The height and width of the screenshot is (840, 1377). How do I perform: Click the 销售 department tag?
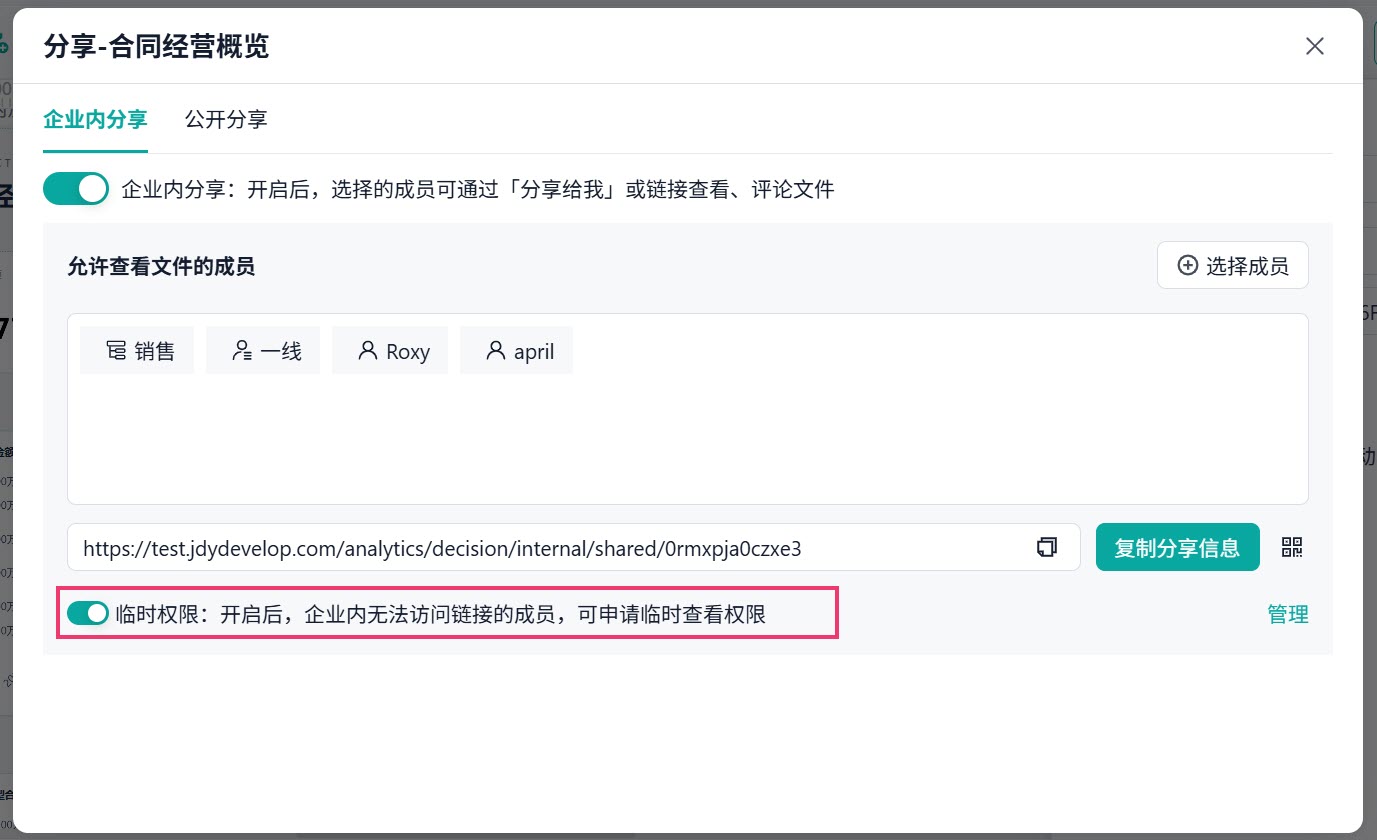pyautogui.click(x=137, y=350)
